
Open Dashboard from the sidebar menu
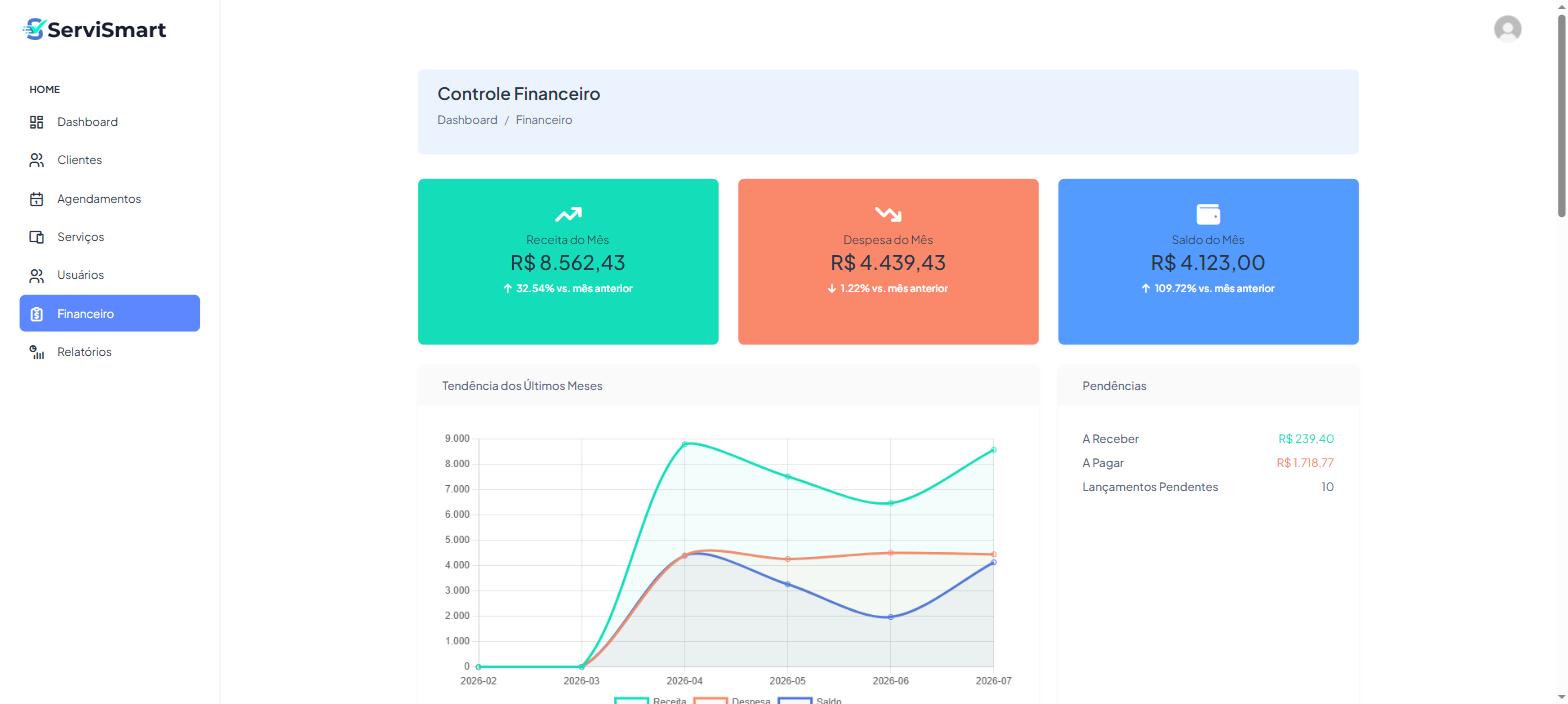(x=110, y=122)
